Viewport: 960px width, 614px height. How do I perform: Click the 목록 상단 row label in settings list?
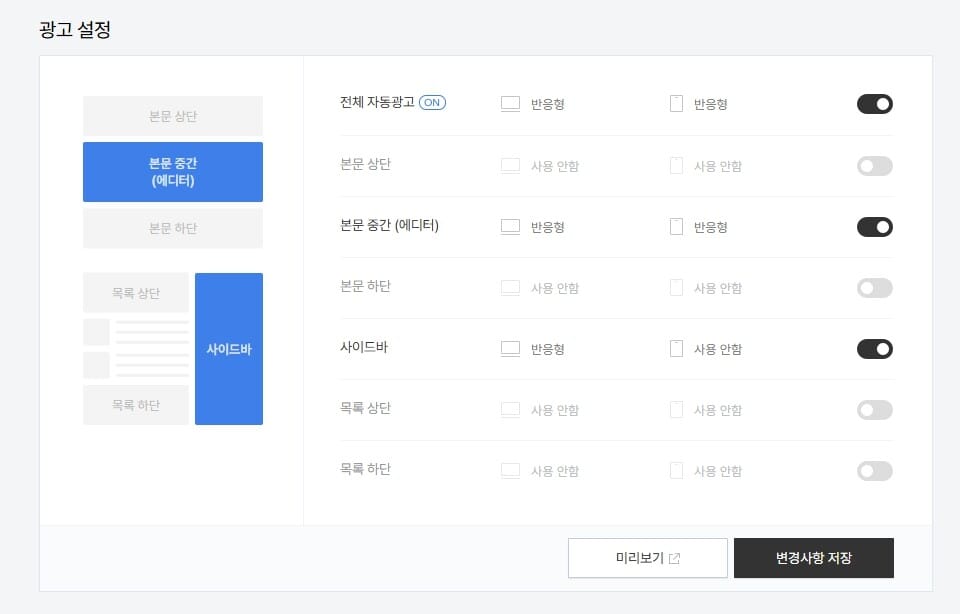tap(365, 408)
